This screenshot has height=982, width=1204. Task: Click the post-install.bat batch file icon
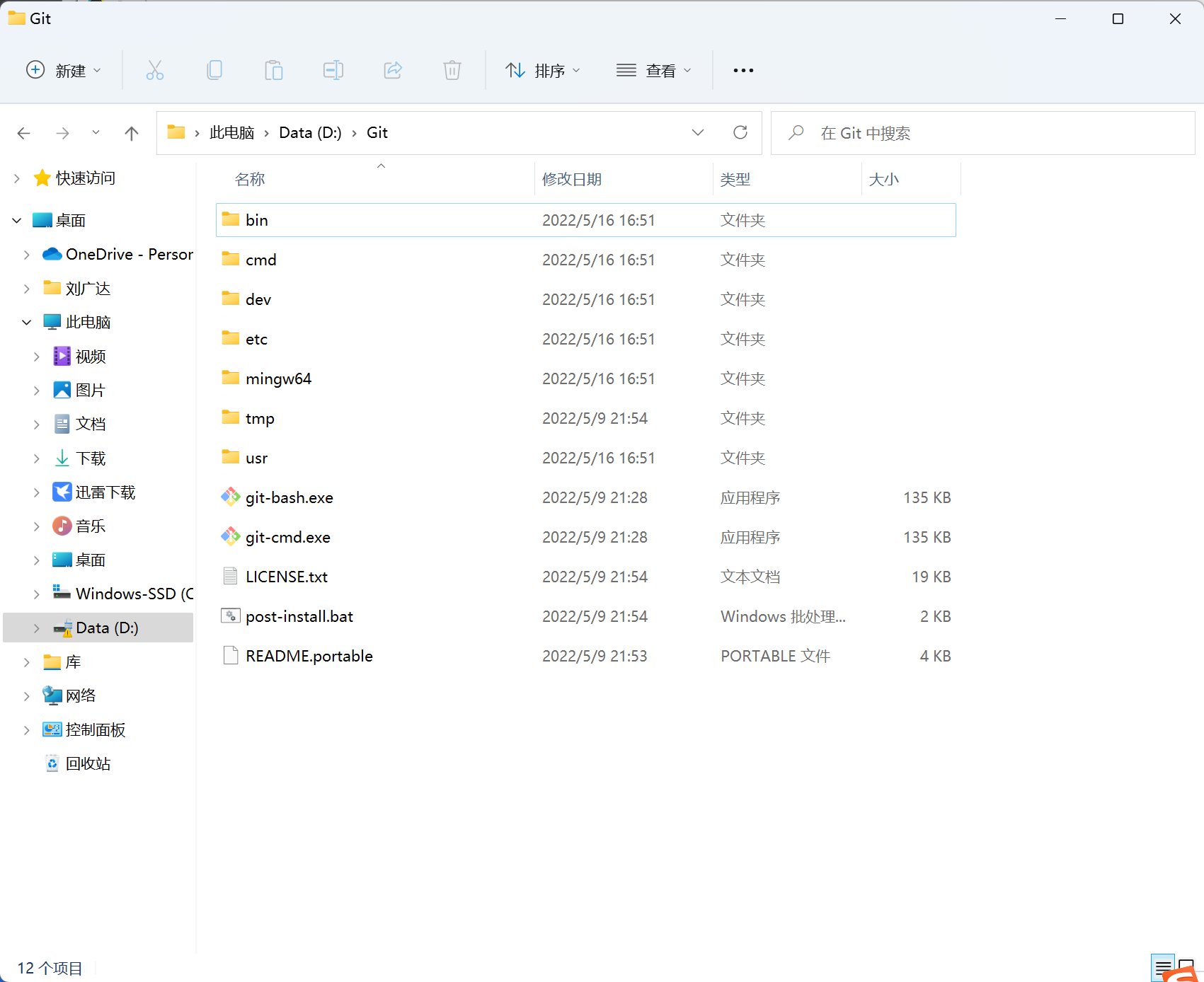231,616
